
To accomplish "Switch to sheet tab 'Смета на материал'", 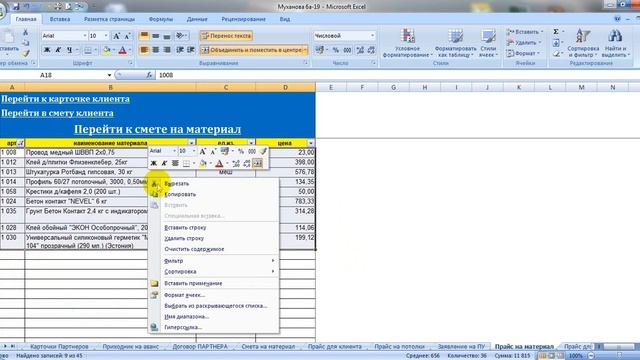I will pyautogui.click(x=268, y=347).
